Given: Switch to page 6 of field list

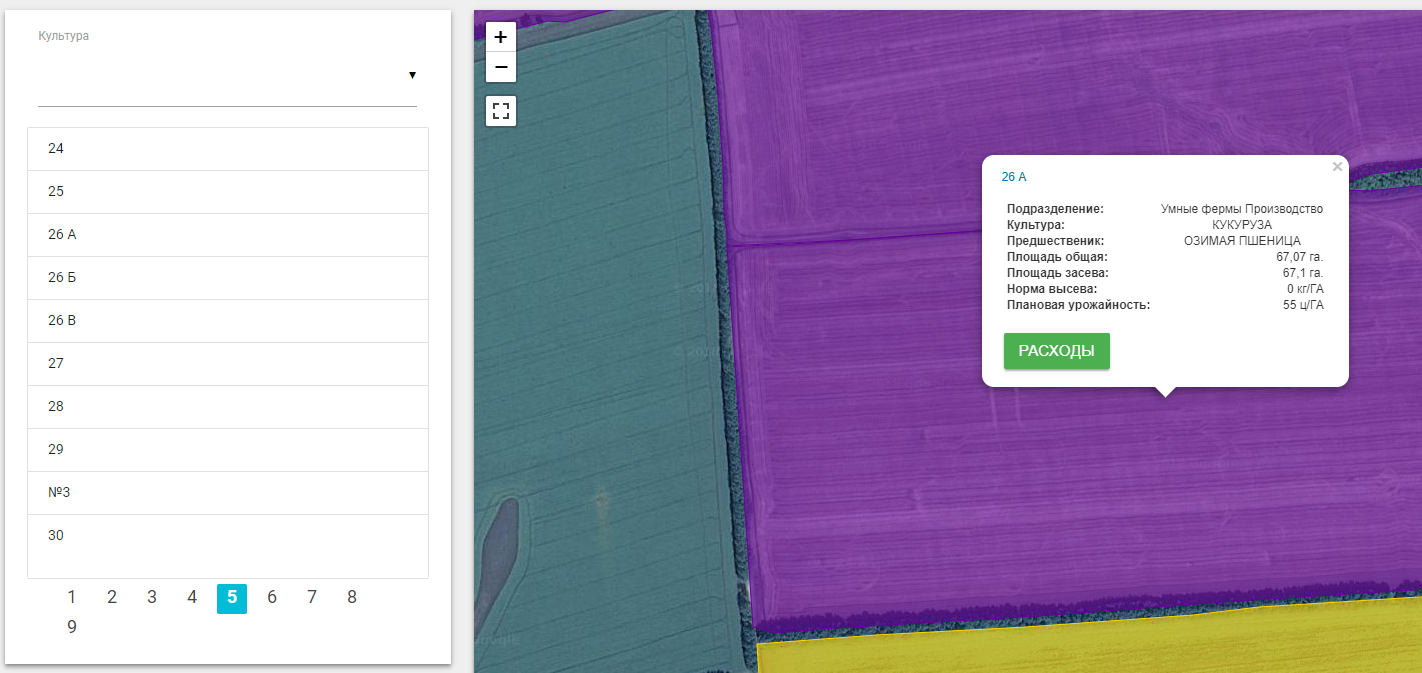Looking at the screenshot, I should coord(272,597).
